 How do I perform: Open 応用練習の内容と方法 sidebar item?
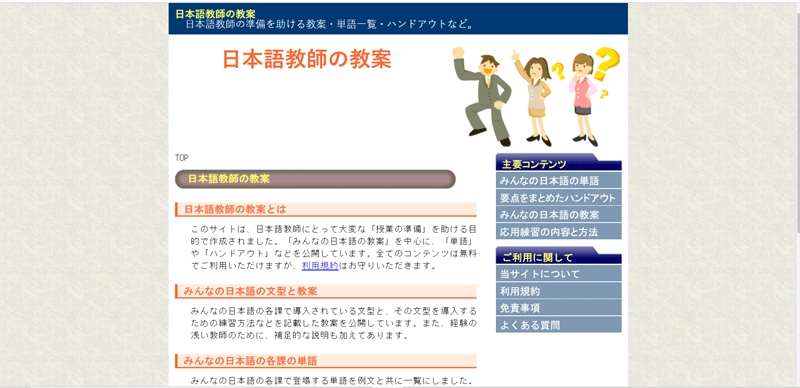pyautogui.click(x=559, y=231)
